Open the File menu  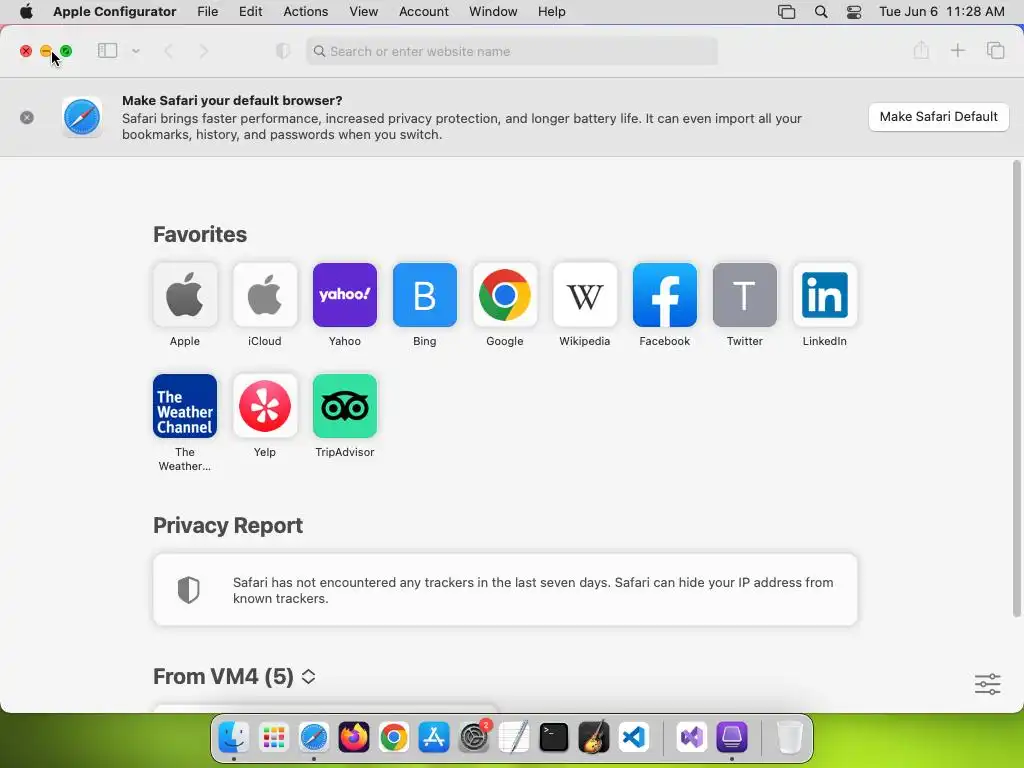coord(208,12)
